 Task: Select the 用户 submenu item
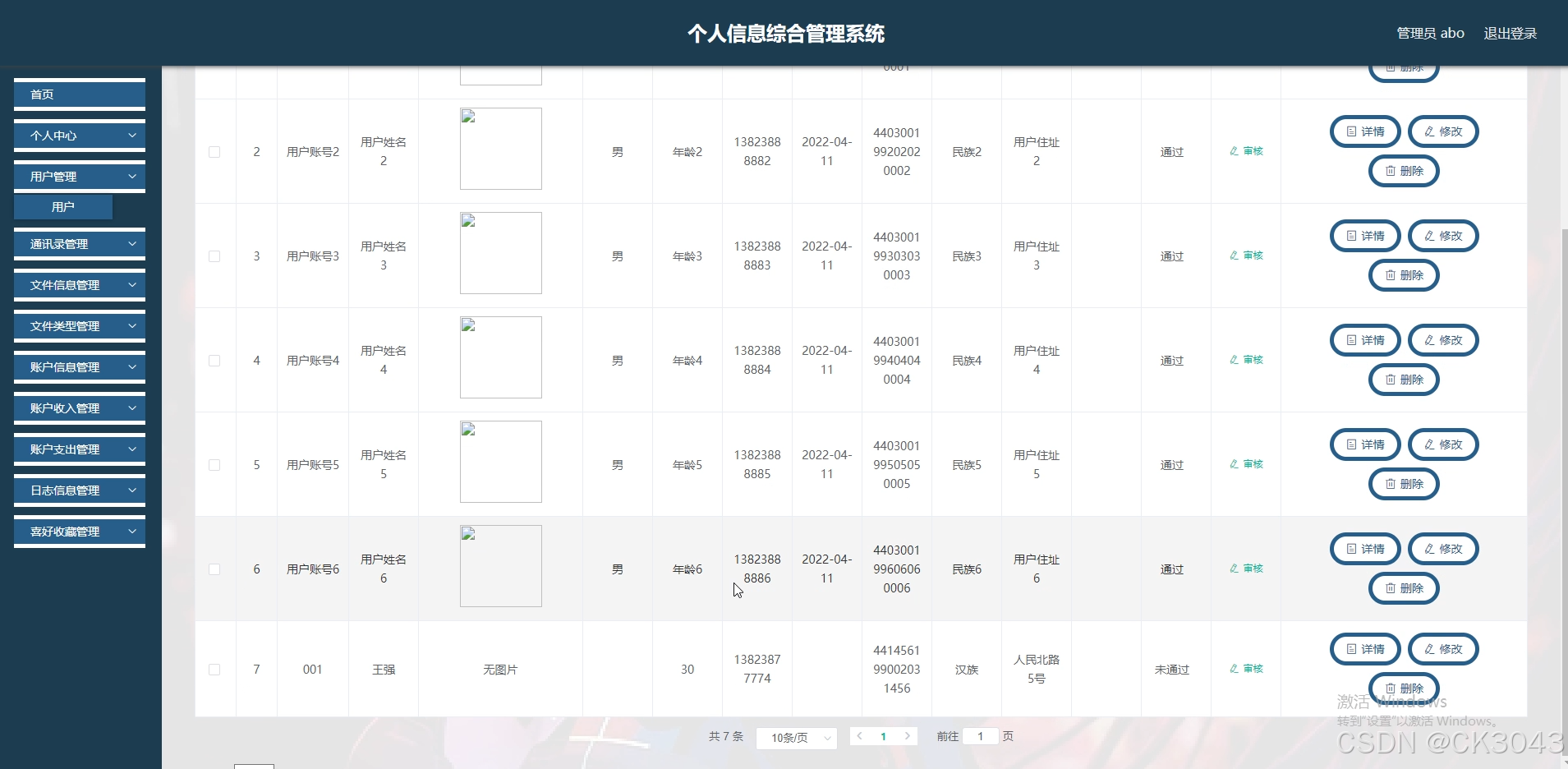click(63, 207)
